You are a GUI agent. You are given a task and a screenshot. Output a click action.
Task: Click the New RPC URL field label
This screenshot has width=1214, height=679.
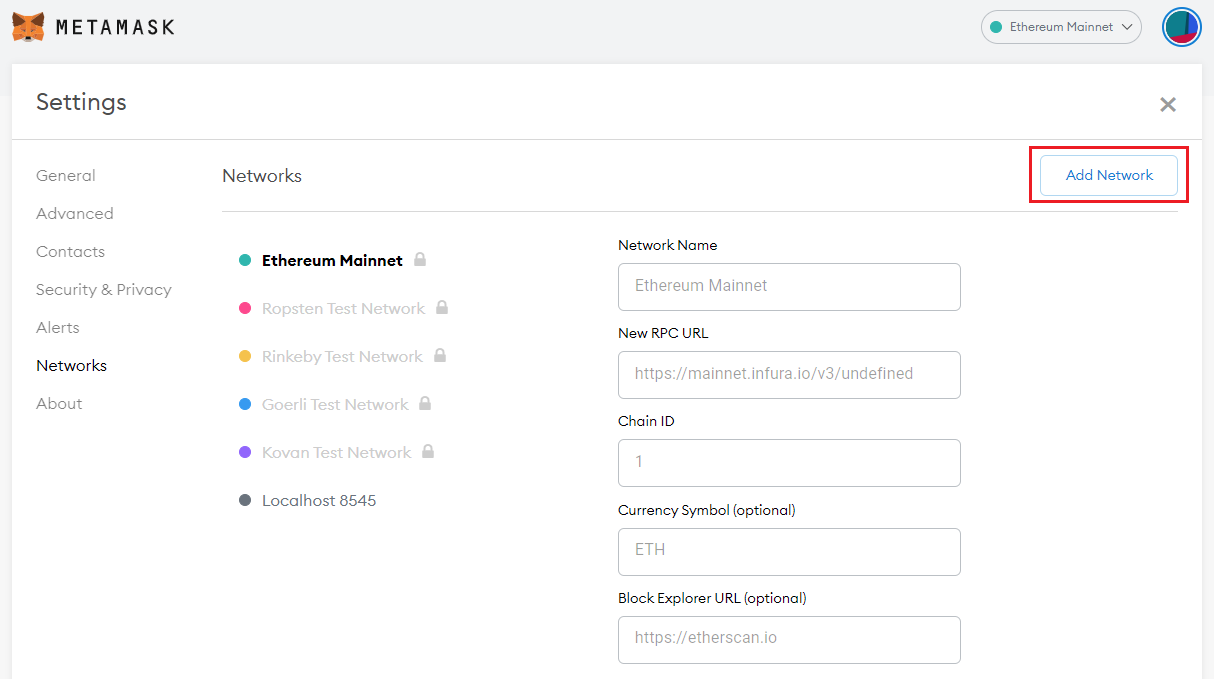(663, 333)
